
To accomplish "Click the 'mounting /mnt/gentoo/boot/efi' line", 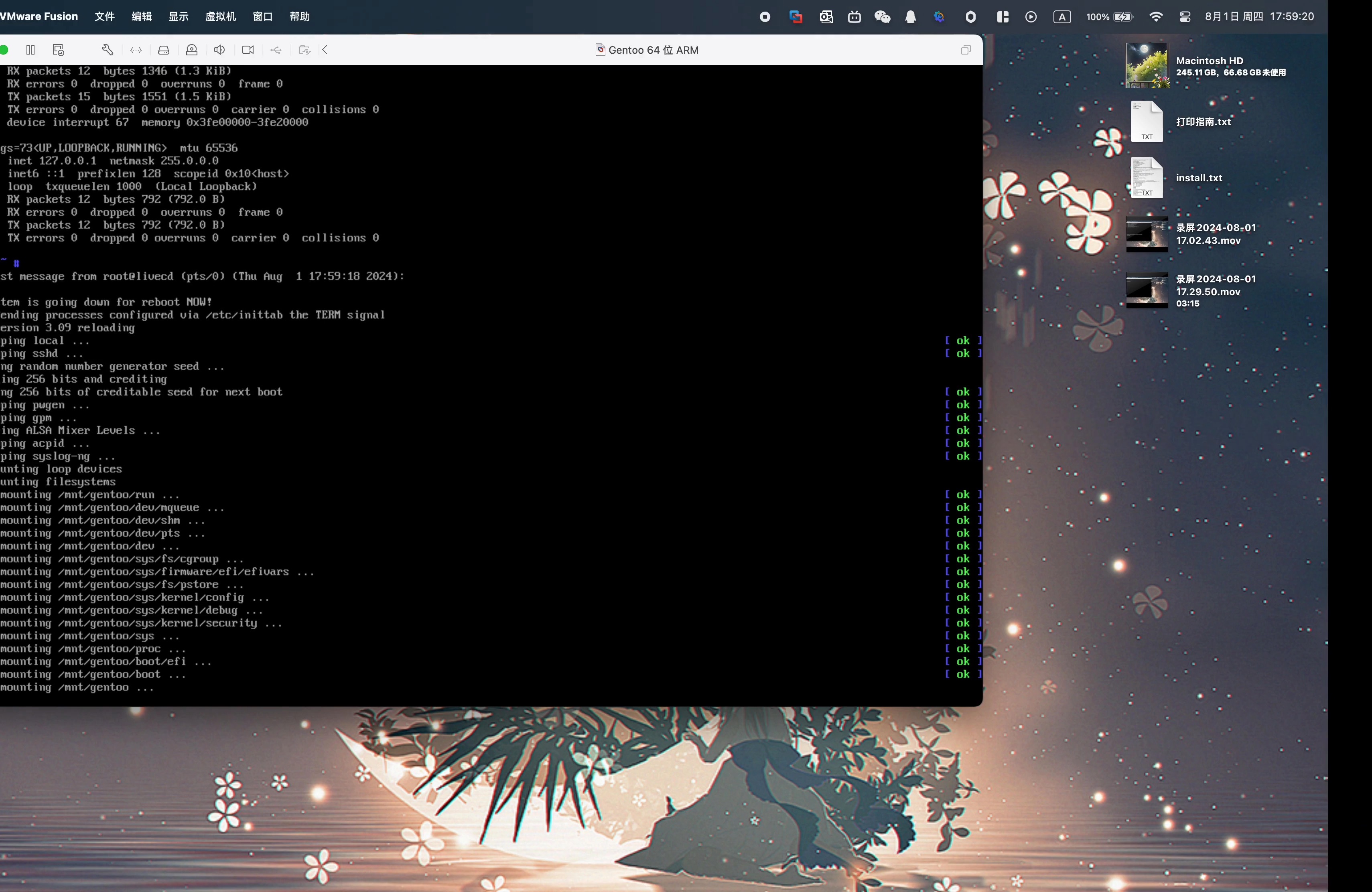I will point(106,661).
